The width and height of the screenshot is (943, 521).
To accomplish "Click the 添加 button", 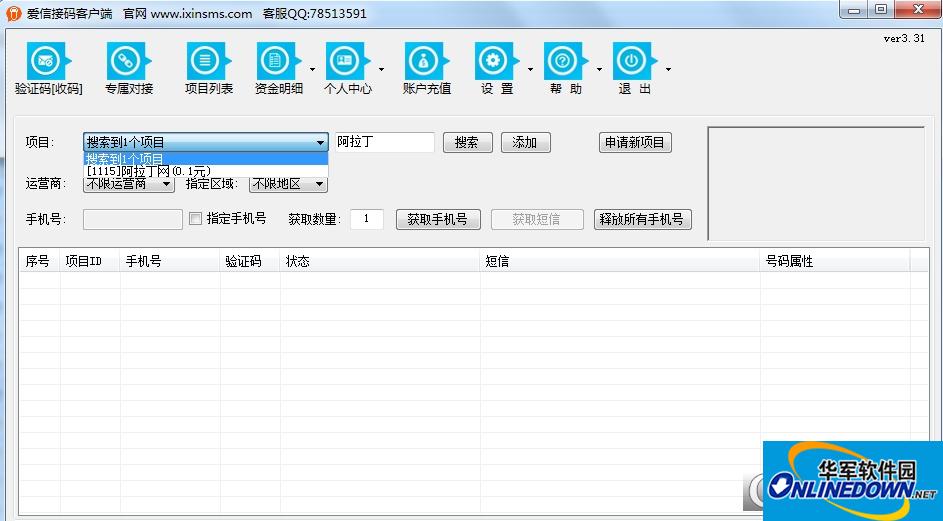I will (525, 143).
